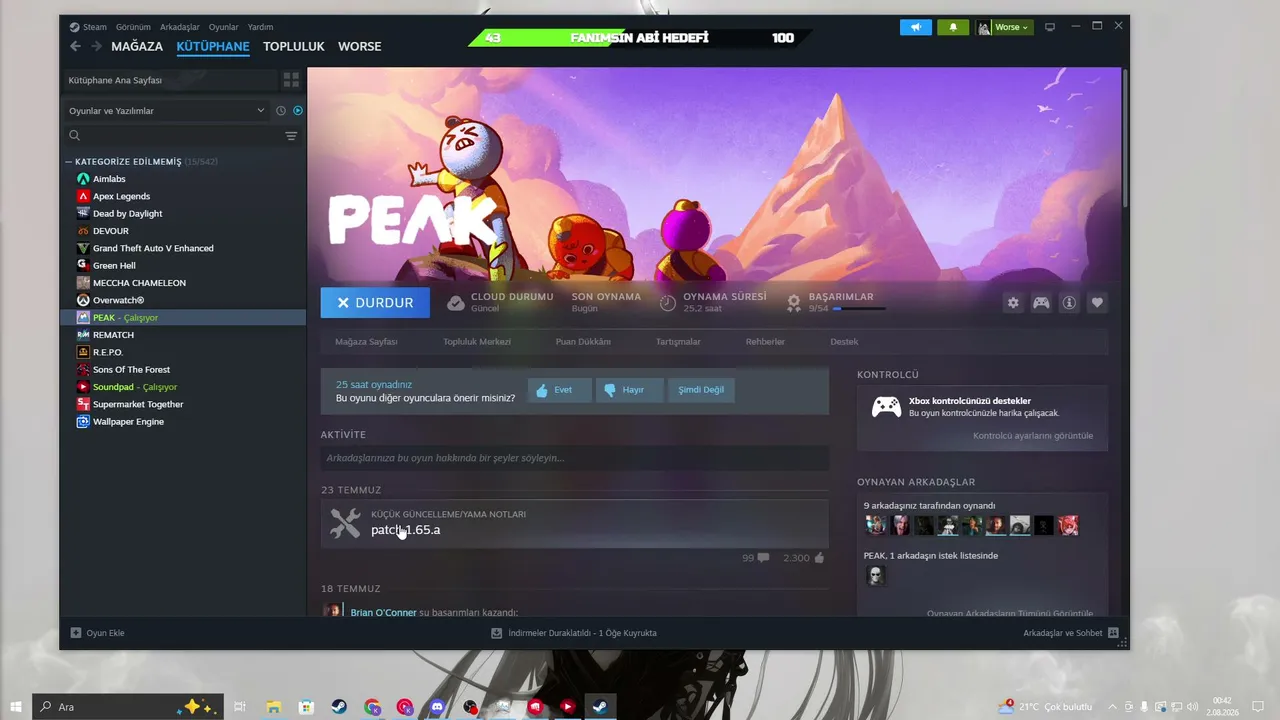Click the library search input field
The height and width of the screenshot is (720, 1280).
(x=179, y=136)
